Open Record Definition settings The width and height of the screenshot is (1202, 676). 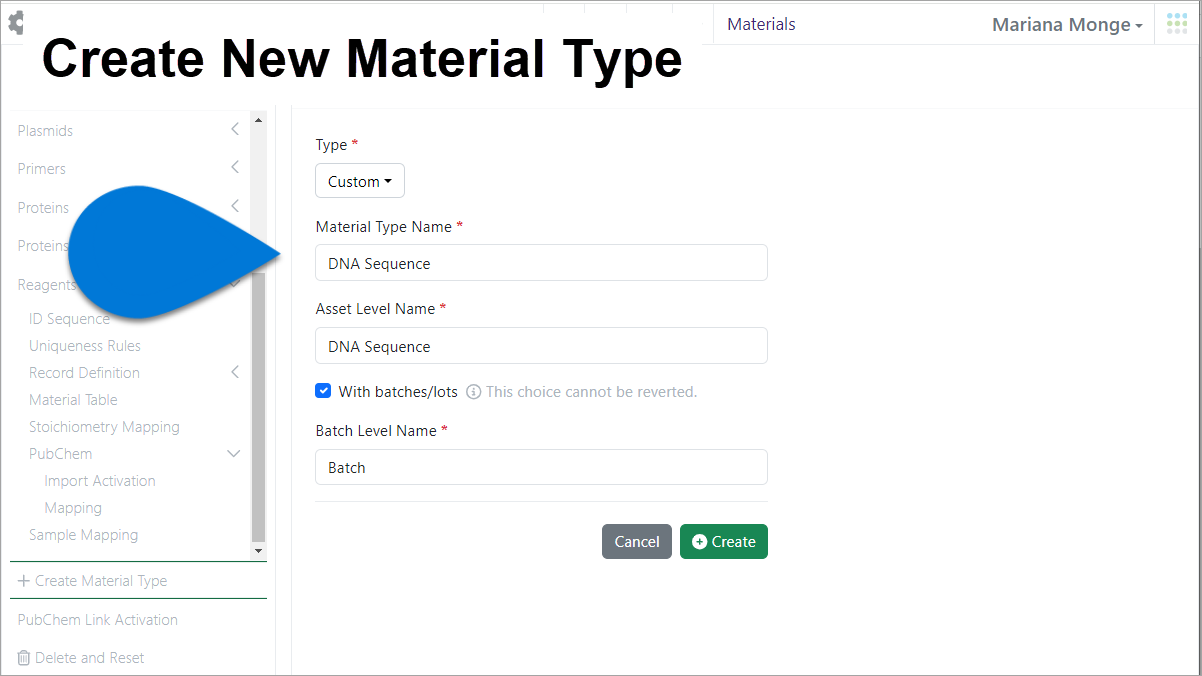(x=84, y=373)
